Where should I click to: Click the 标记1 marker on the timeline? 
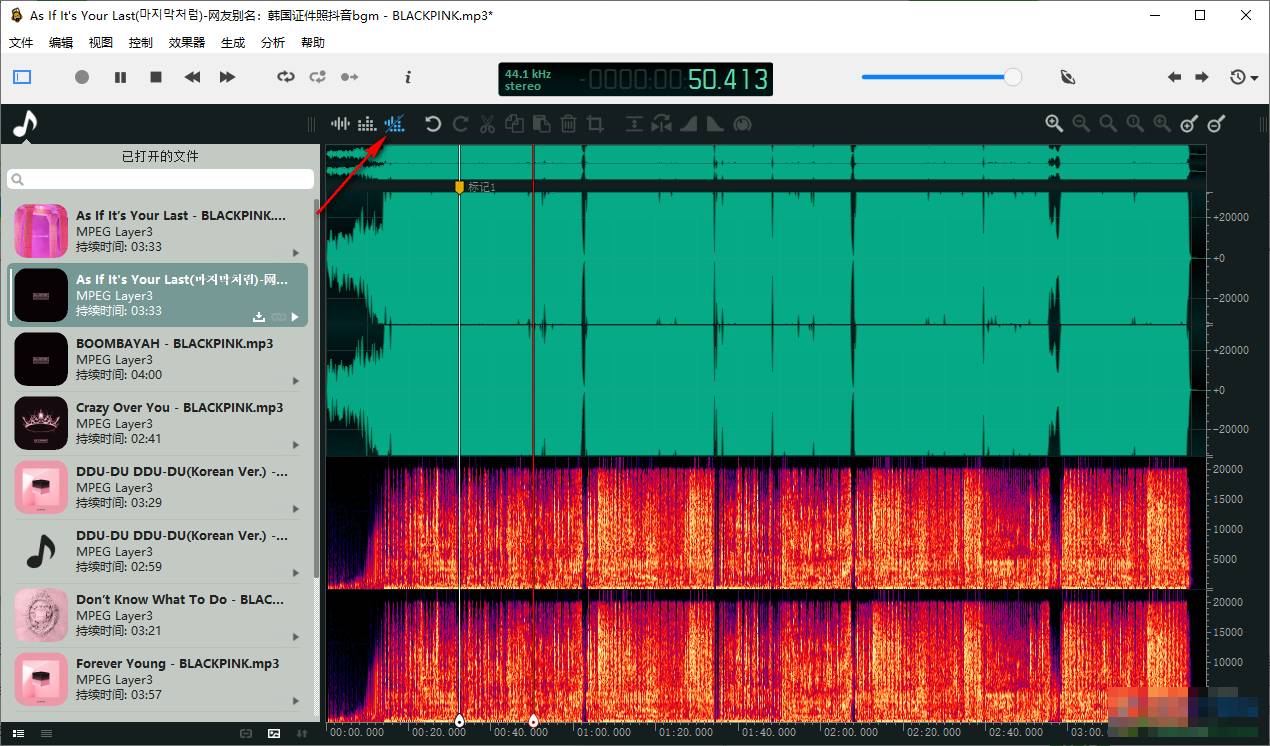(x=459, y=186)
